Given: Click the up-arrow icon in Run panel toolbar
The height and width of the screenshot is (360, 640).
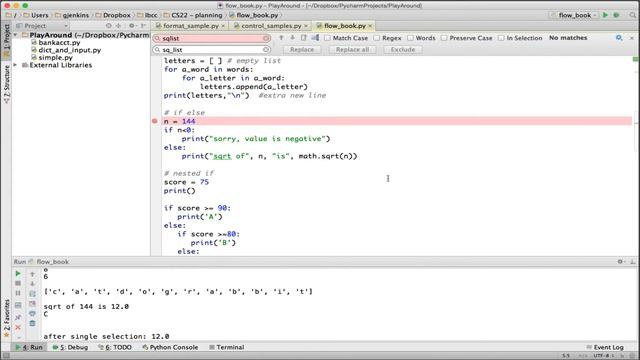Looking at the screenshot, I should coord(33,274).
